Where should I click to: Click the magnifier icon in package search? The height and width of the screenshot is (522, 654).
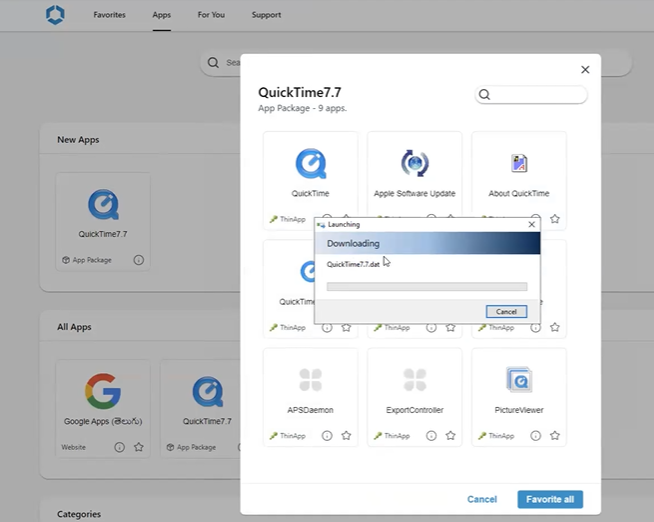(x=484, y=95)
